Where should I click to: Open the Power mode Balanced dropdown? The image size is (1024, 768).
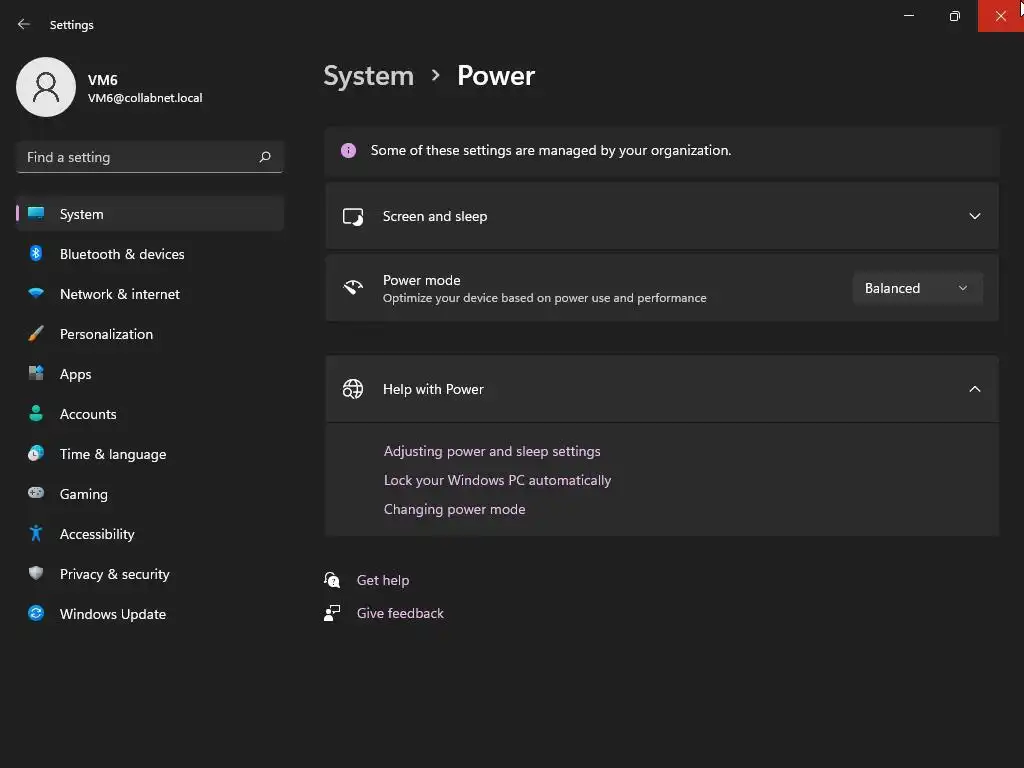[917, 288]
